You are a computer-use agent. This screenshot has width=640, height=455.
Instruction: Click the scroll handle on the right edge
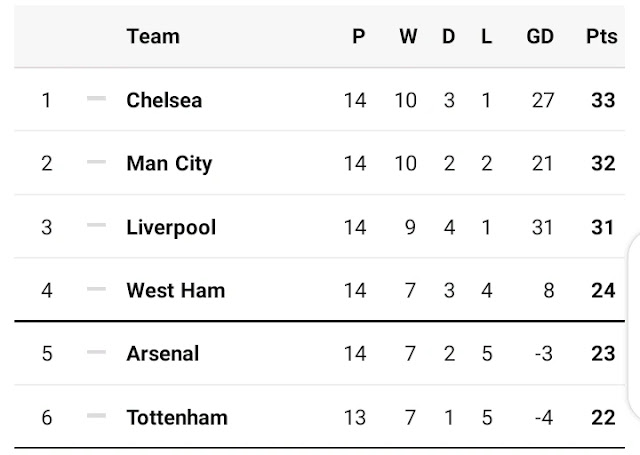click(x=634, y=290)
